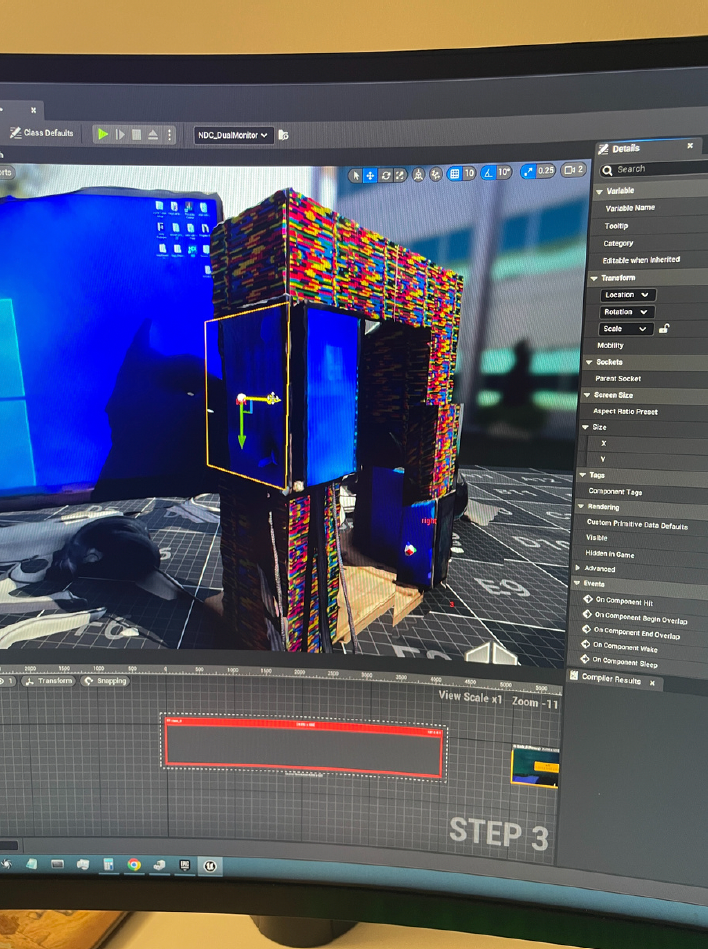Collapse the Screen Size section
Viewport: 708px width, 949px height.
click(587, 395)
